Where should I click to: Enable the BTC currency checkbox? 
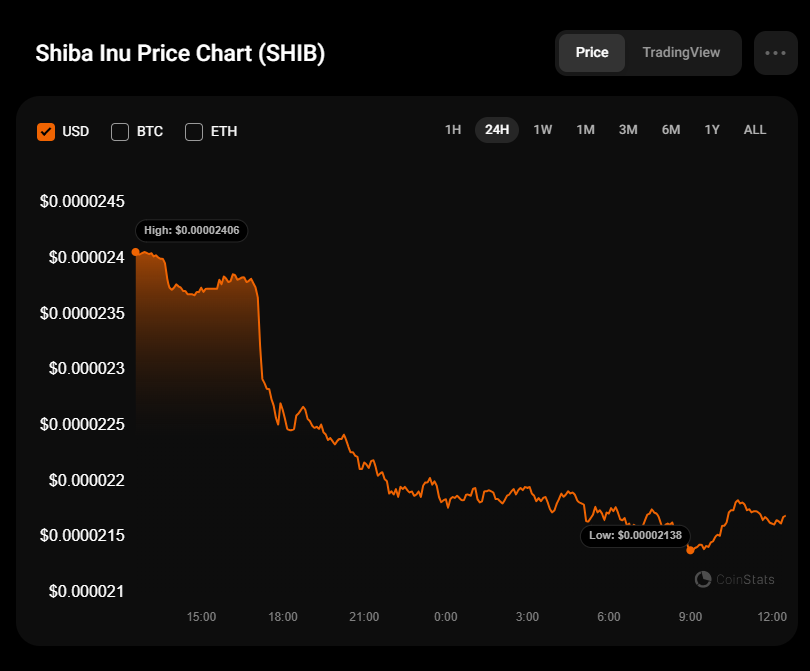(120, 132)
